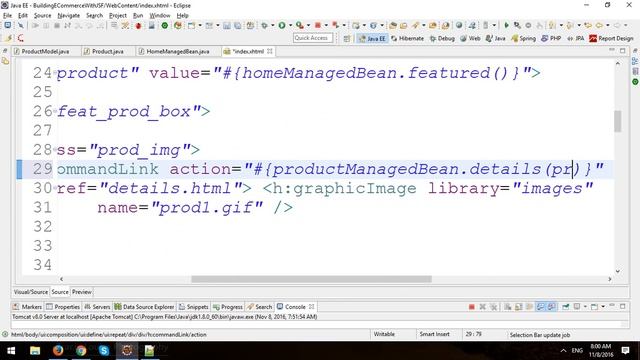
Task: Switch to Report Design perspective
Action: pos(611,38)
